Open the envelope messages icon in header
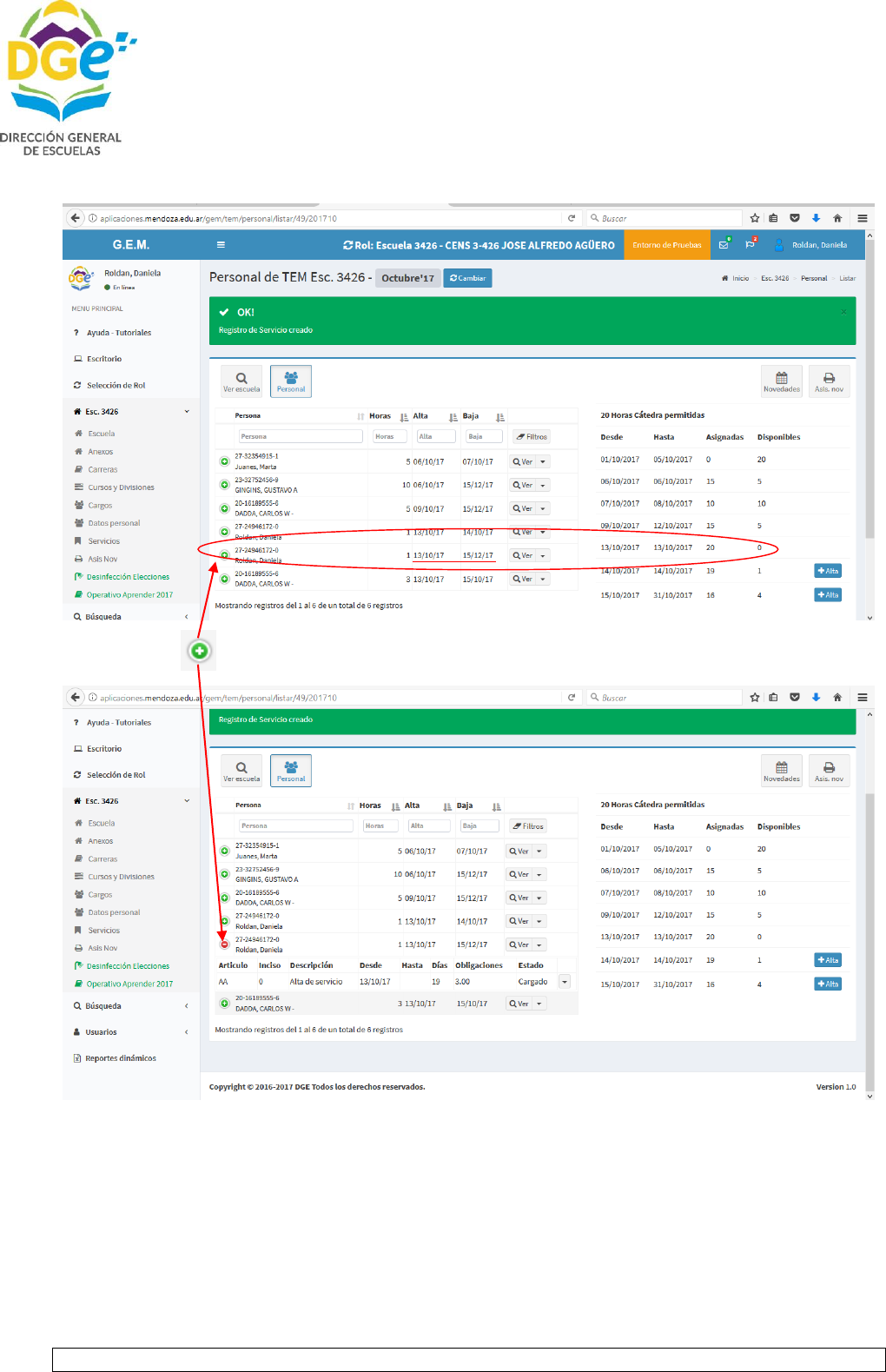The width and height of the screenshot is (886, 1372). [724, 245]
